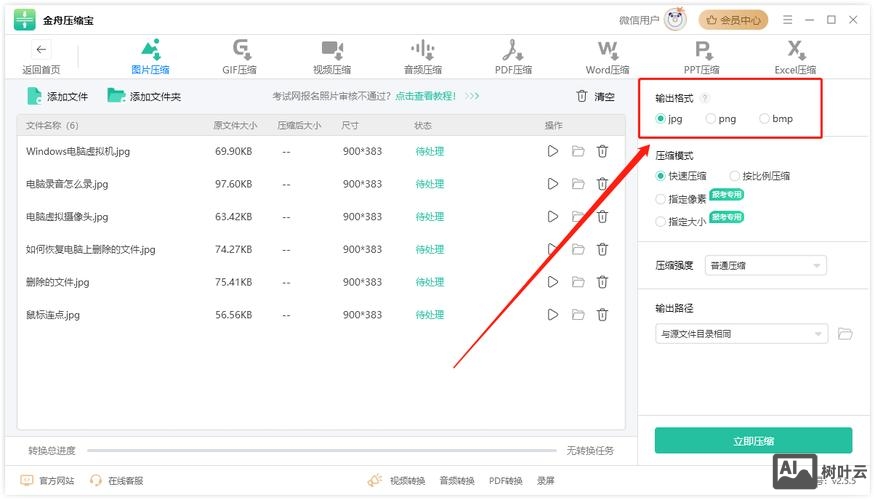Viewport: 875px width, 500px height.
Task: Choose 指定大小 compression mode
Action: pyautogui.click(x=661, y=222)
